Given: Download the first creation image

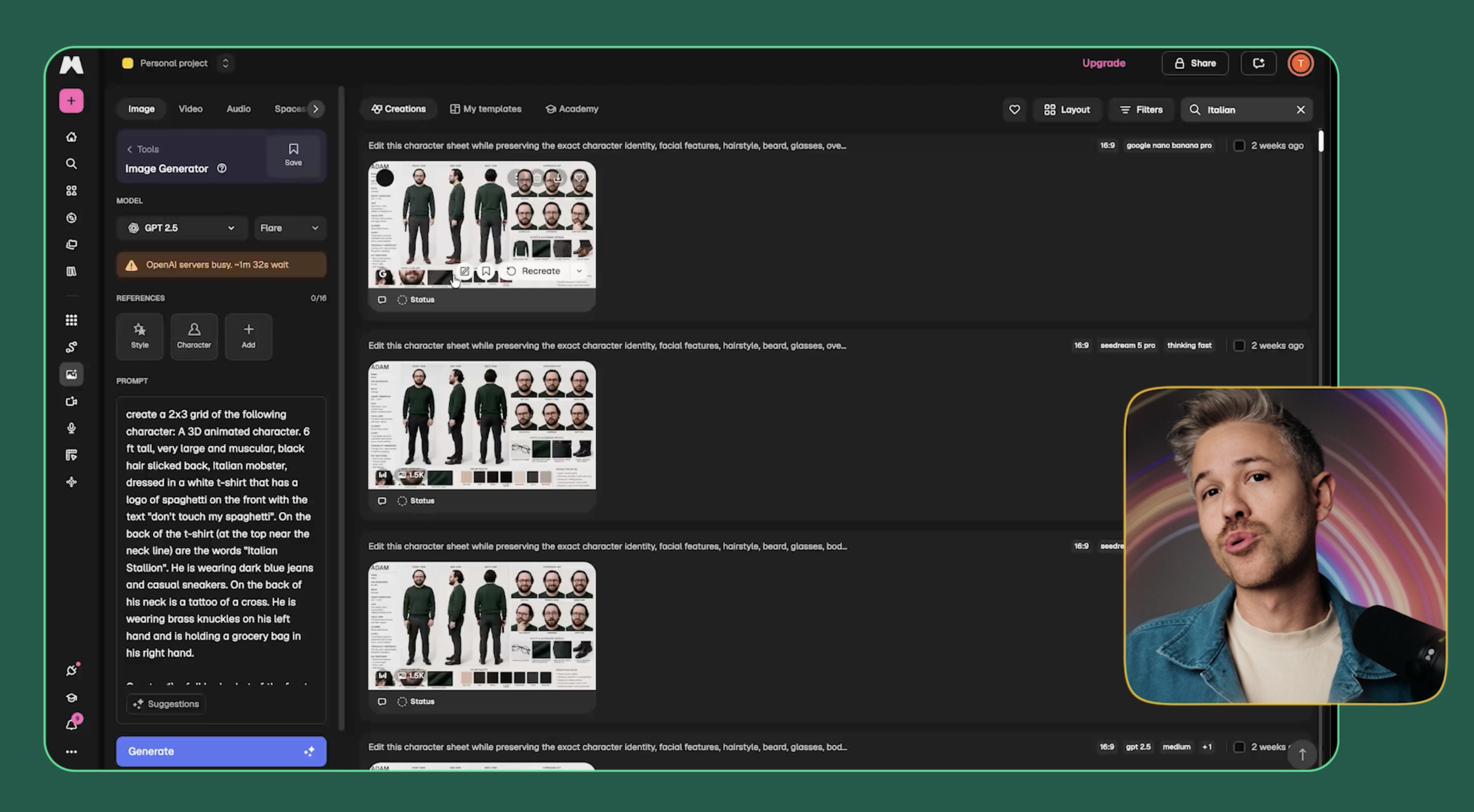Looking at the screenshot, I should coord(558,177).
